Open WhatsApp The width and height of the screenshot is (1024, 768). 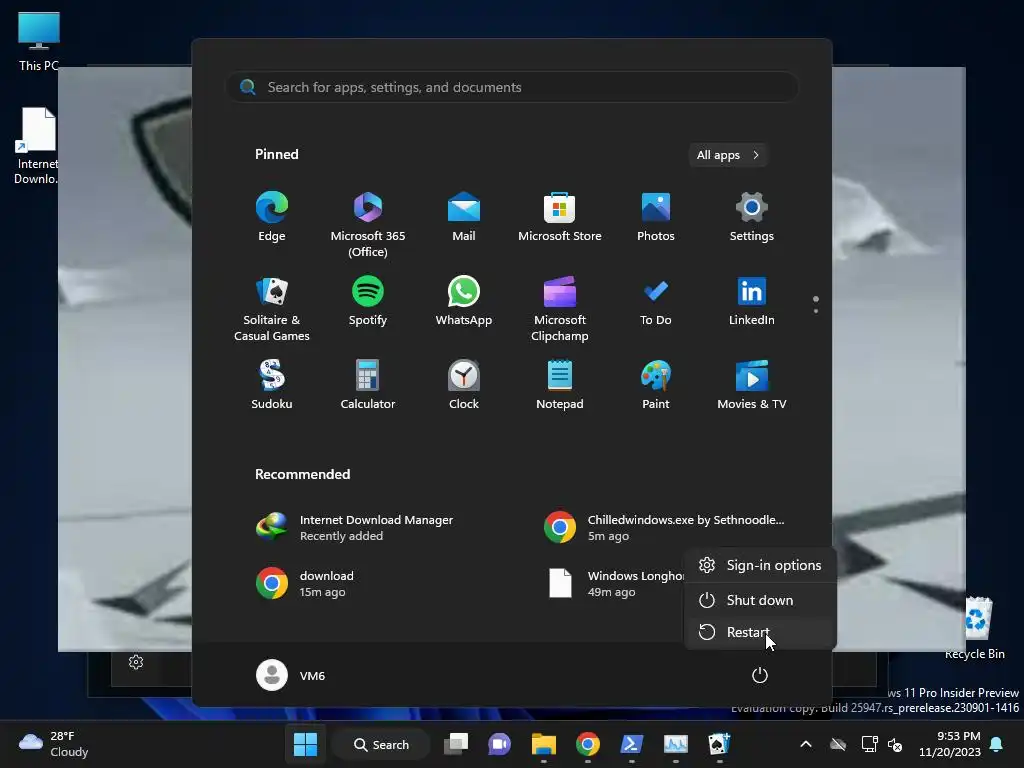464,302
